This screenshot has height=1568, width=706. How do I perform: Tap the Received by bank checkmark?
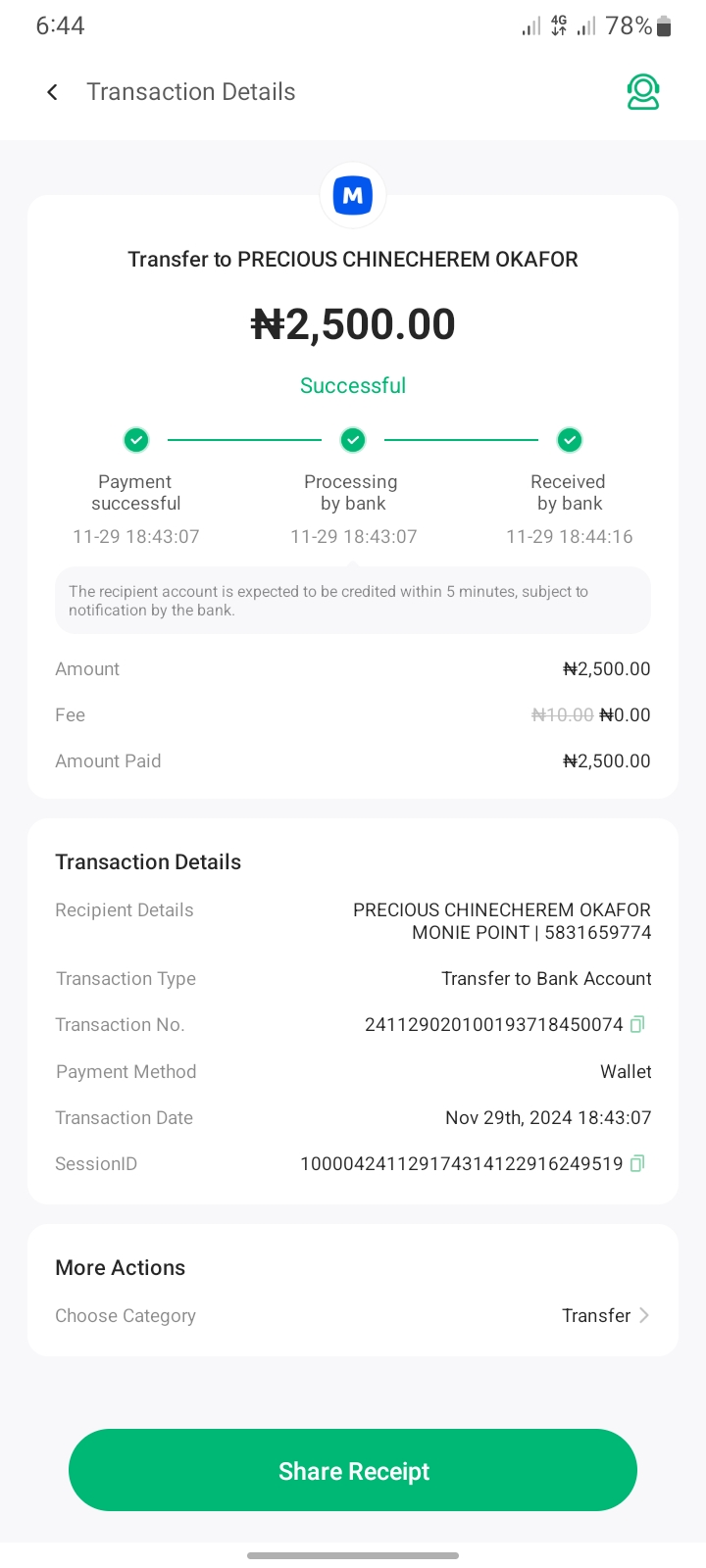[x=570, y=440]
